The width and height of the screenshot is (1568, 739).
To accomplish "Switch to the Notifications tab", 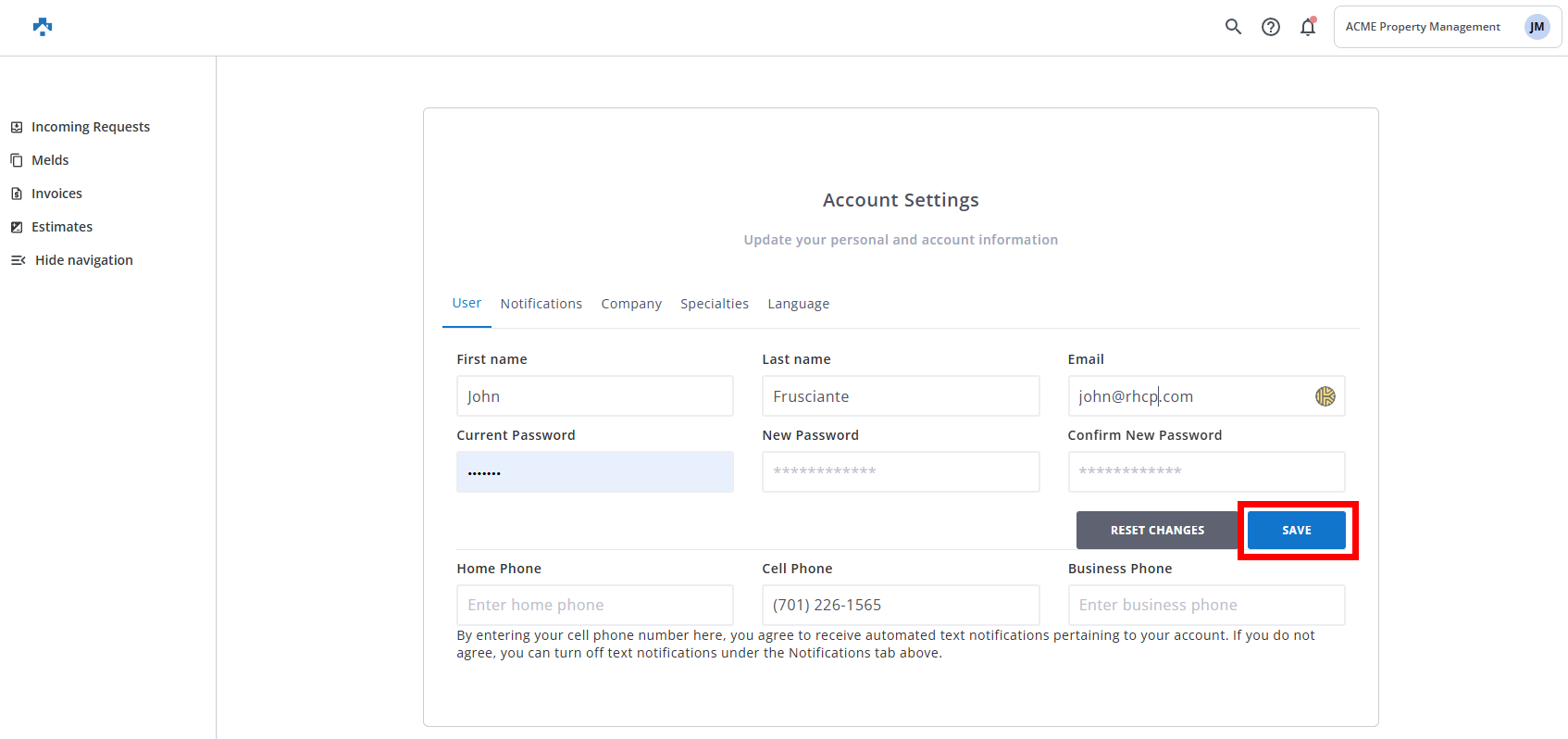I will click(541, 304).
